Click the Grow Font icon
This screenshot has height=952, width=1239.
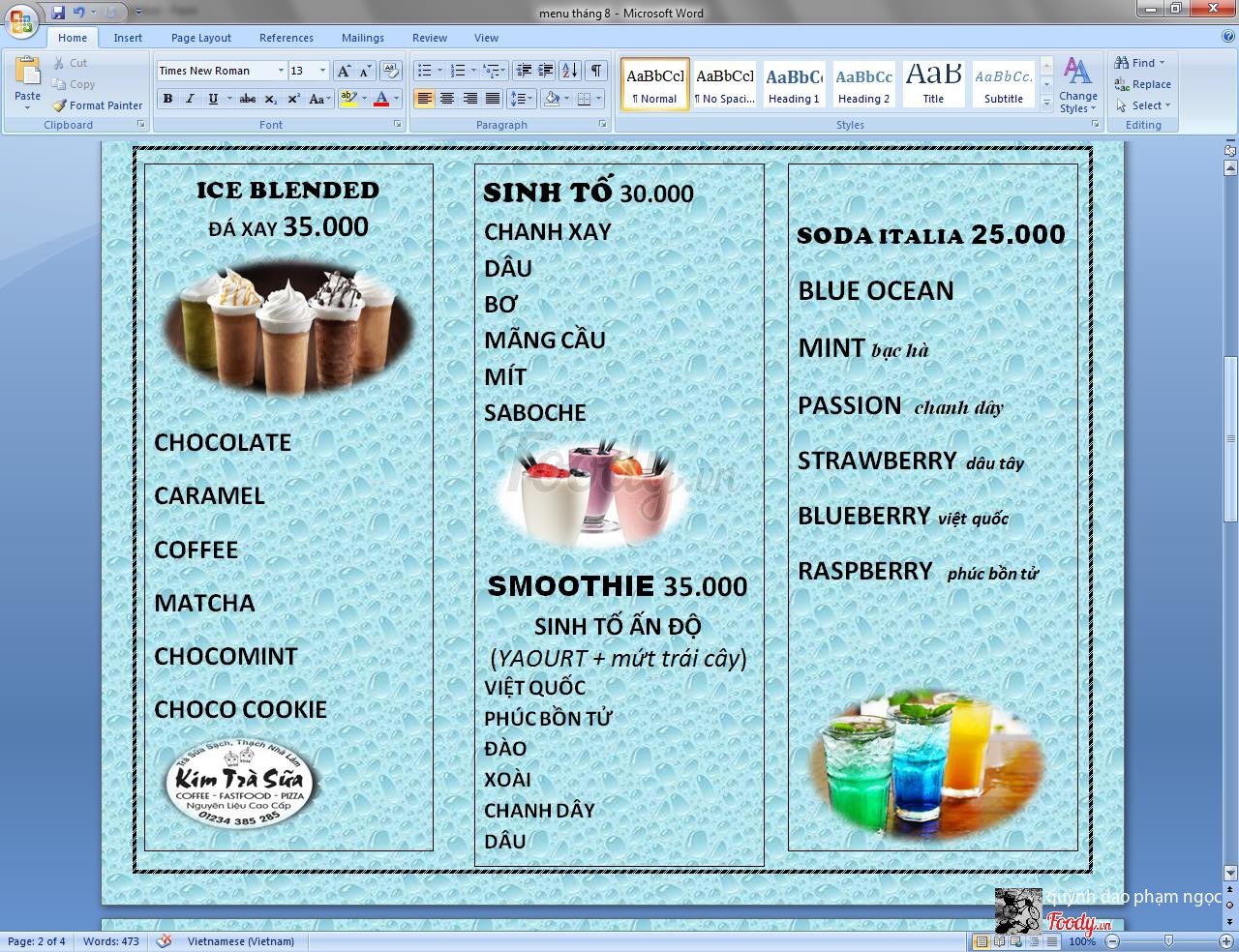click(x=344, y=71)
